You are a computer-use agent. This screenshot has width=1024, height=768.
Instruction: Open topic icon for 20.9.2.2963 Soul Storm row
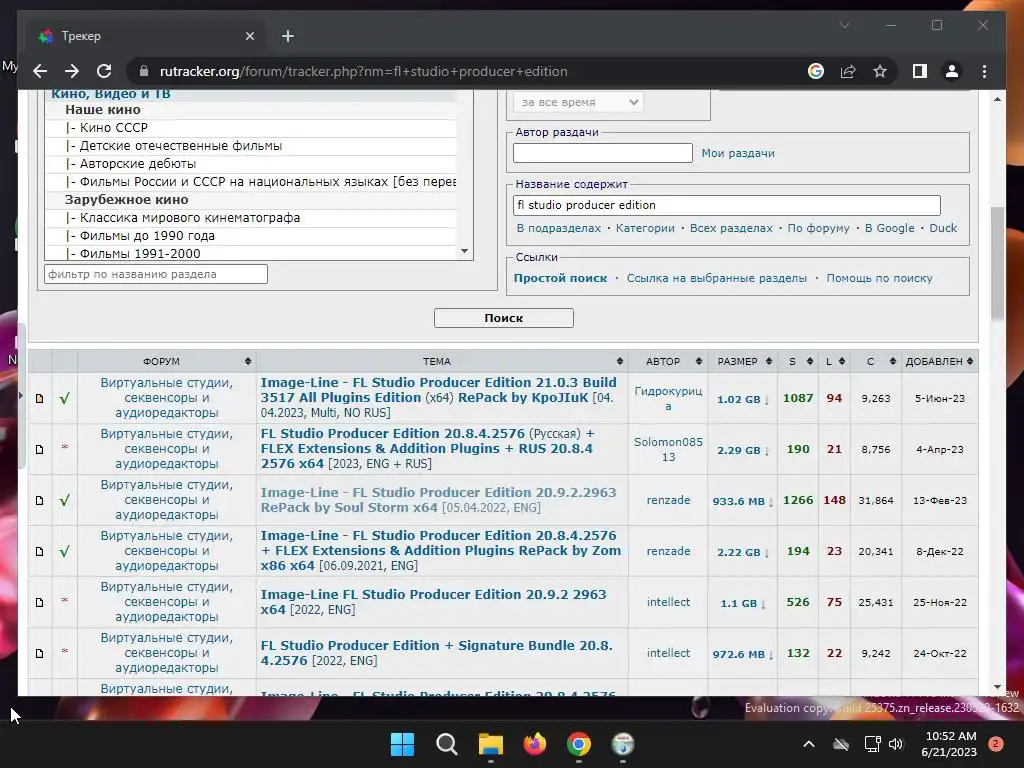click(40, 500)
